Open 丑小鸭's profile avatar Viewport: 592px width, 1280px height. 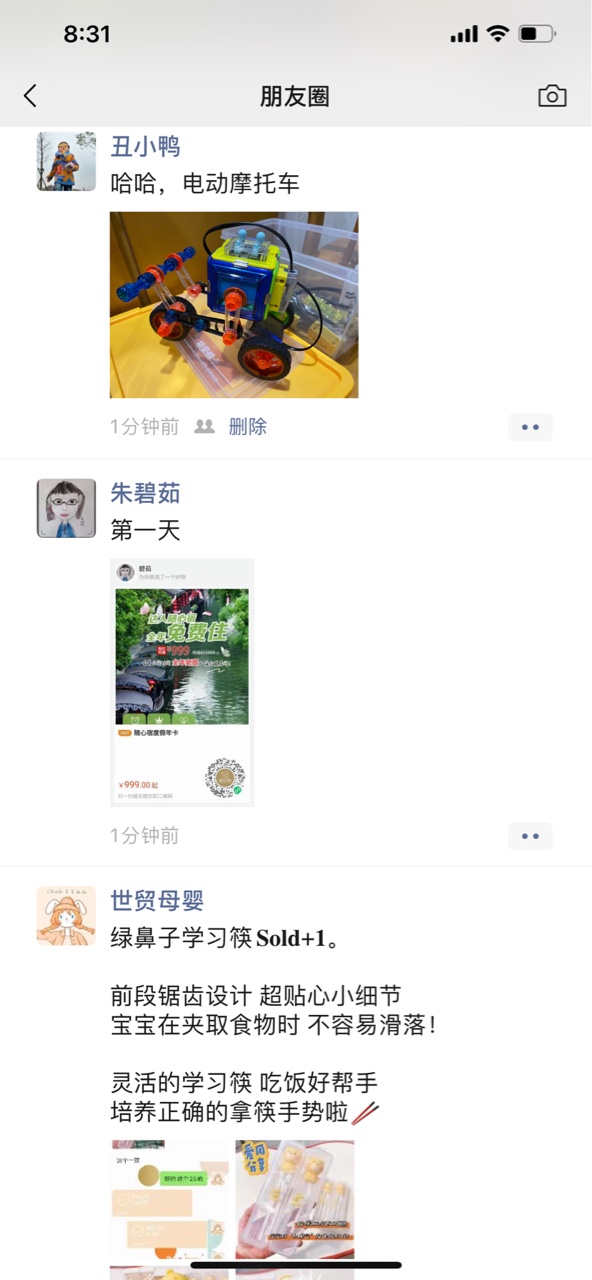67,161
